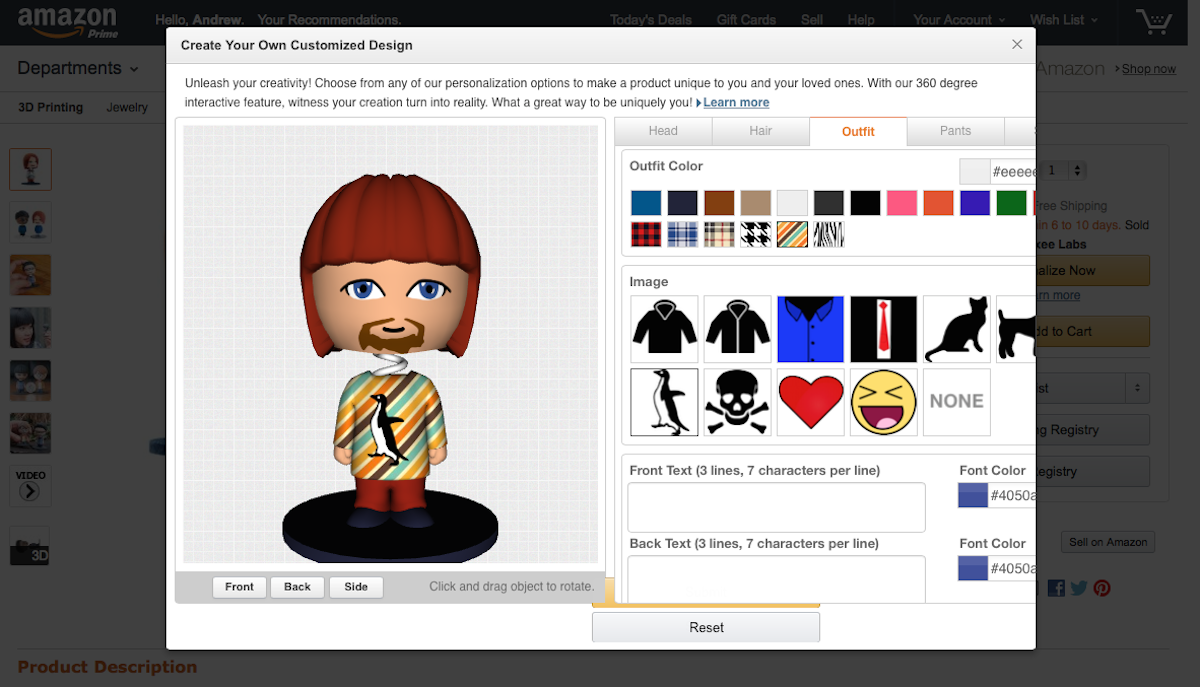This screenshot has width=1200, height=687.
Task: Click the Sell on Amazon button
Action: (x=1108, y=542)
